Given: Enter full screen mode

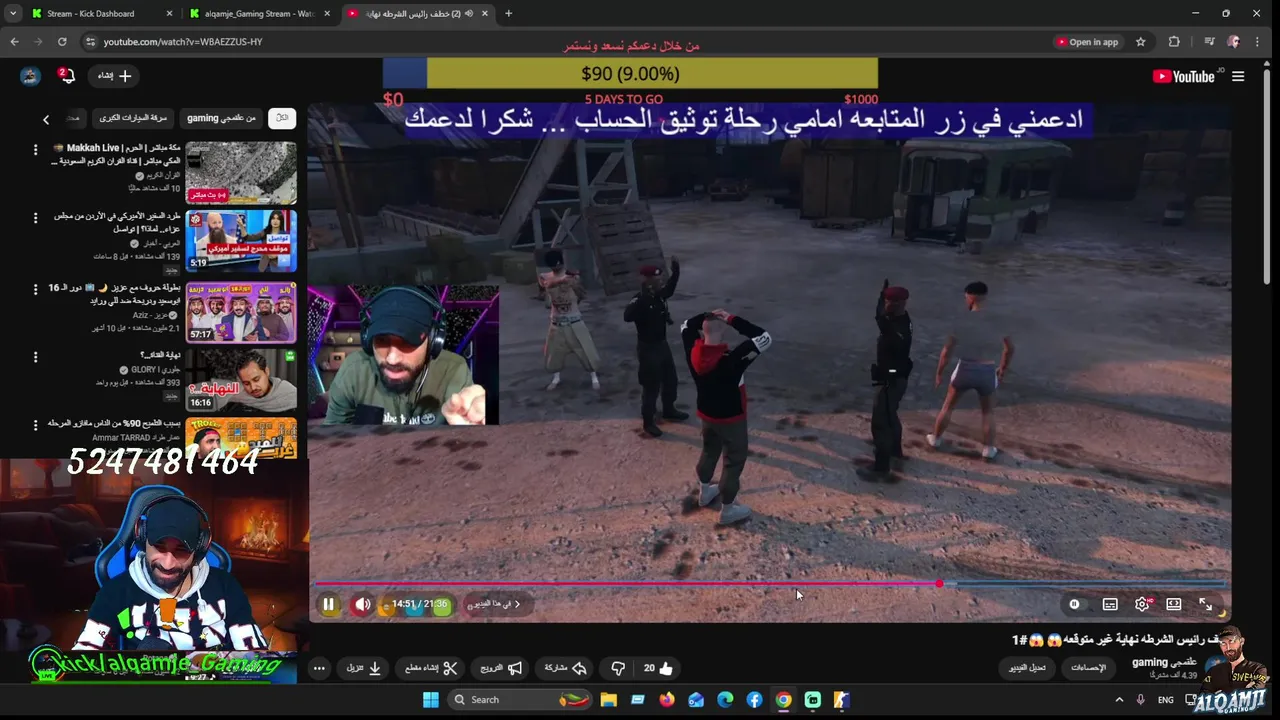Looking at the screenshot, I should 1206,604.
